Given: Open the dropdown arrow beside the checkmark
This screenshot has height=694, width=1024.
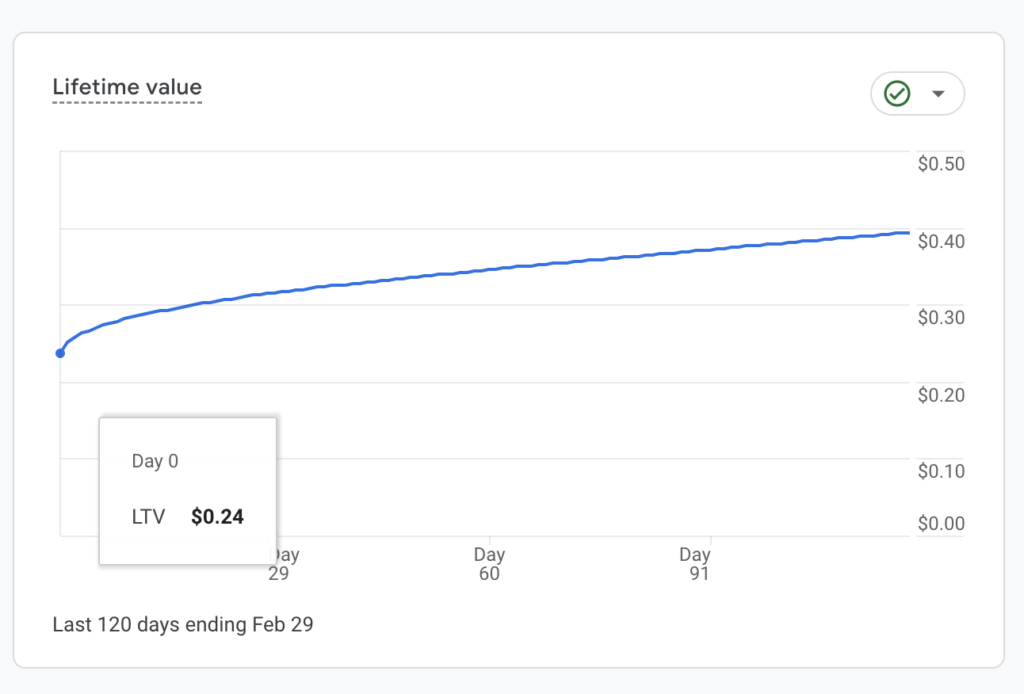Looking at the screenshot, I should 938,94.
